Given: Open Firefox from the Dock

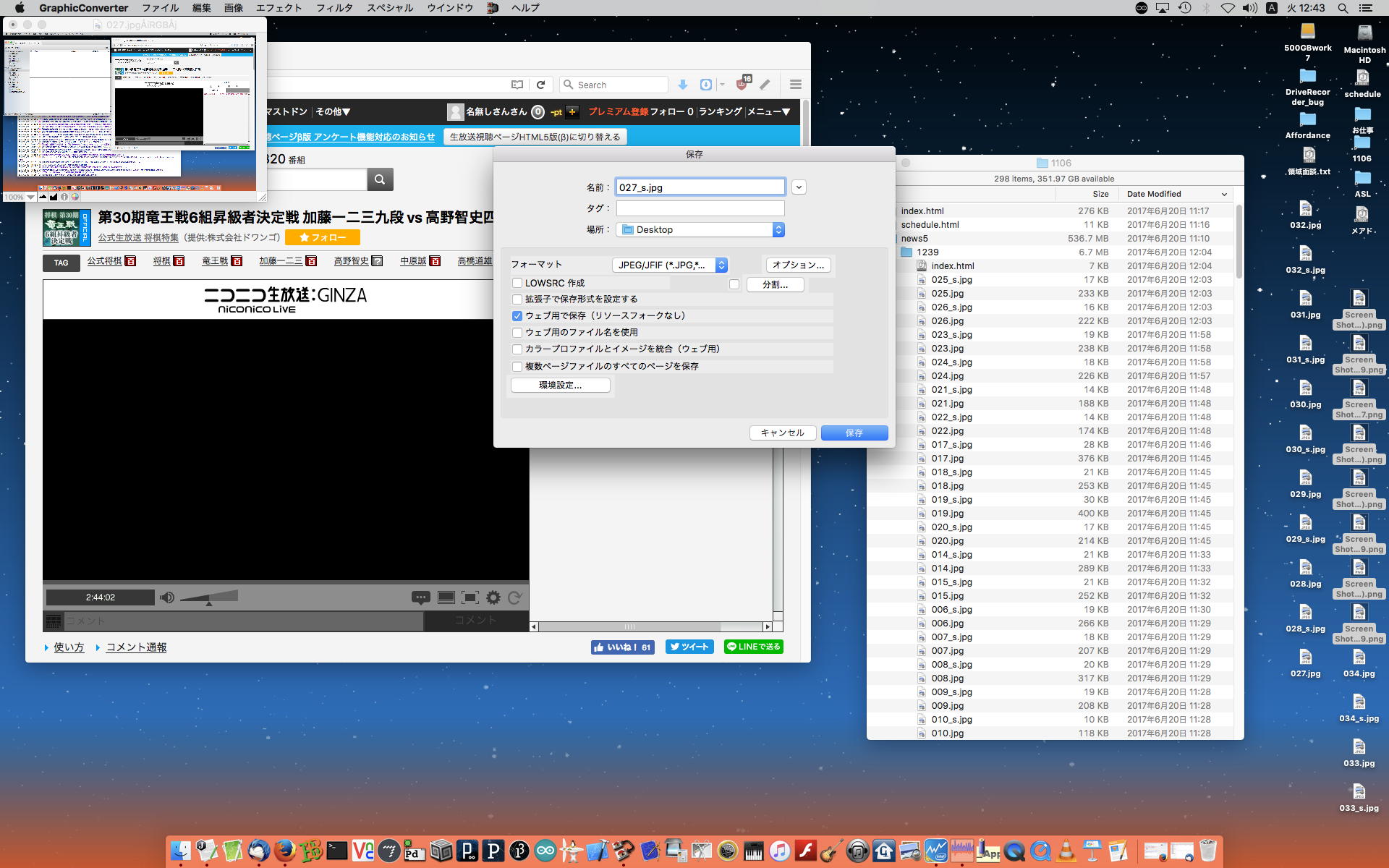Looking at the screenshot, I should tap(285, 851).
